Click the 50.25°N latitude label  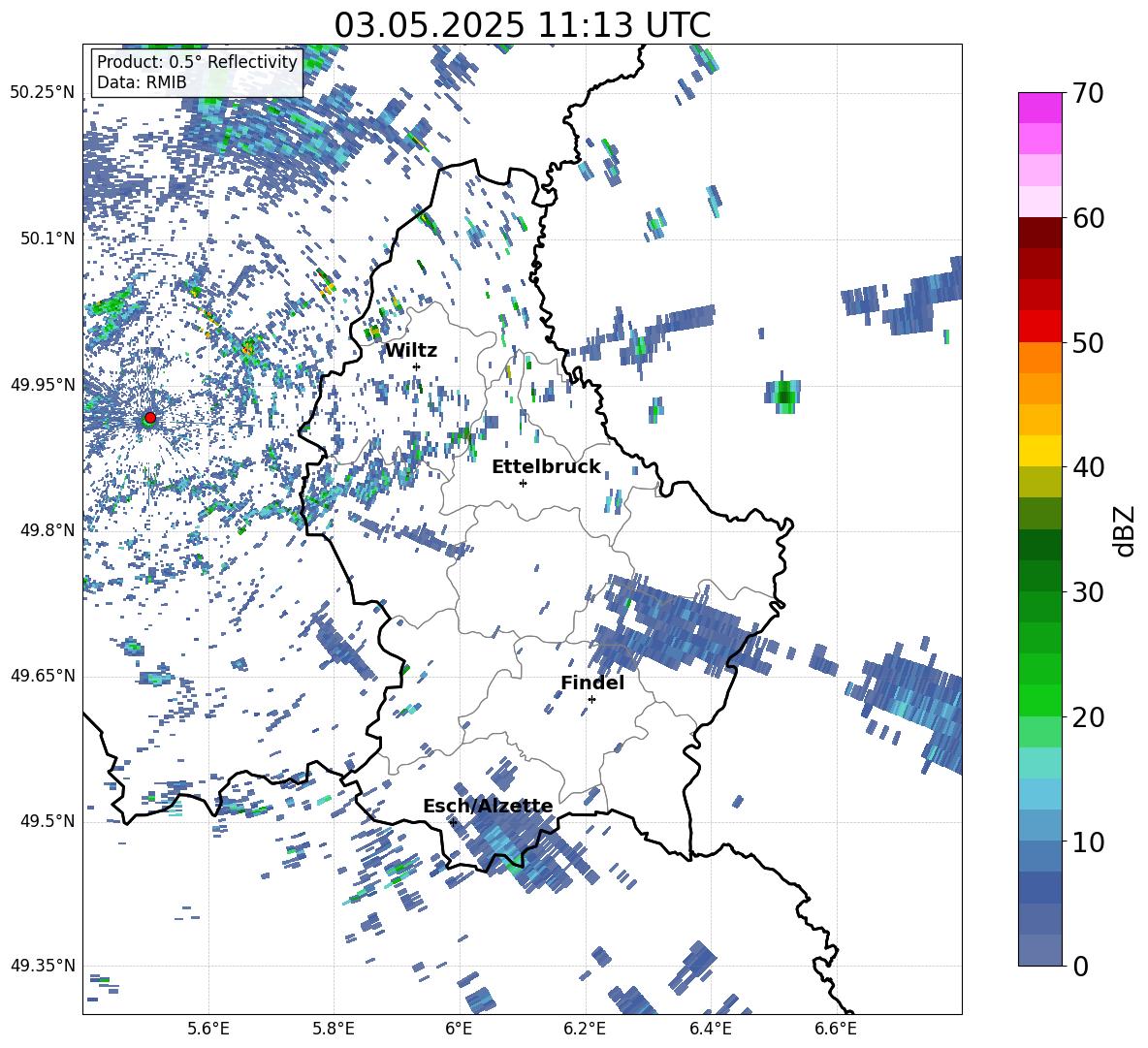tap(43, 93)
